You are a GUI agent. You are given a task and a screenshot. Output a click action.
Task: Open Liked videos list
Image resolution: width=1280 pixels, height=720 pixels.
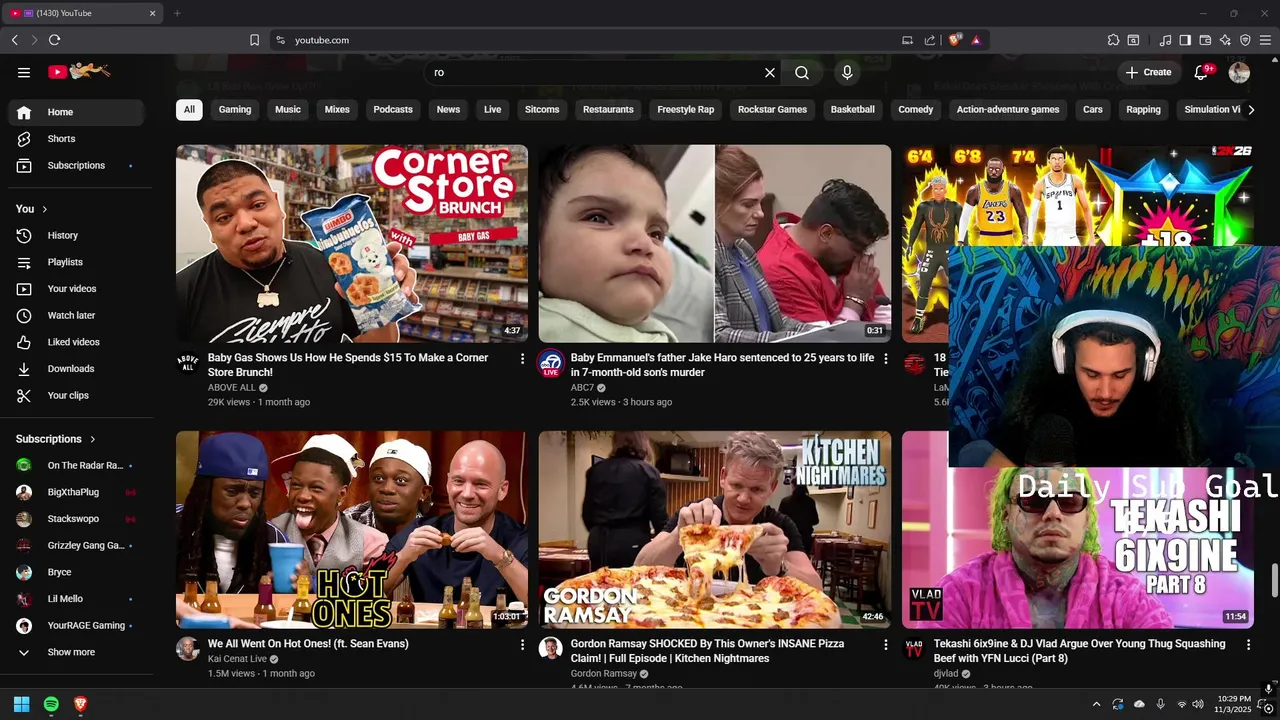click(x=77, y=342)
